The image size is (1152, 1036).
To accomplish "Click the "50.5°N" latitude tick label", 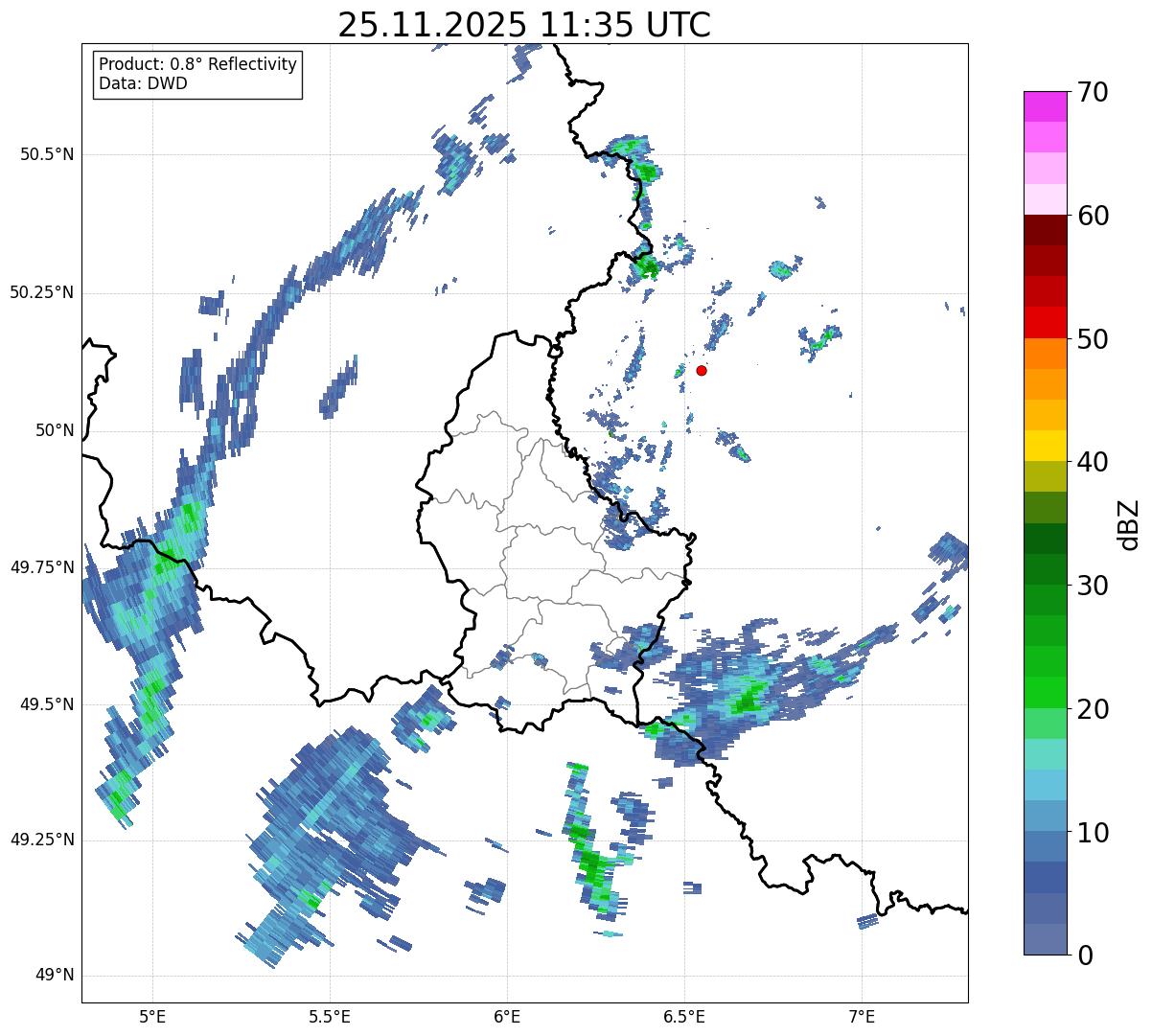I will coord(47,154).
